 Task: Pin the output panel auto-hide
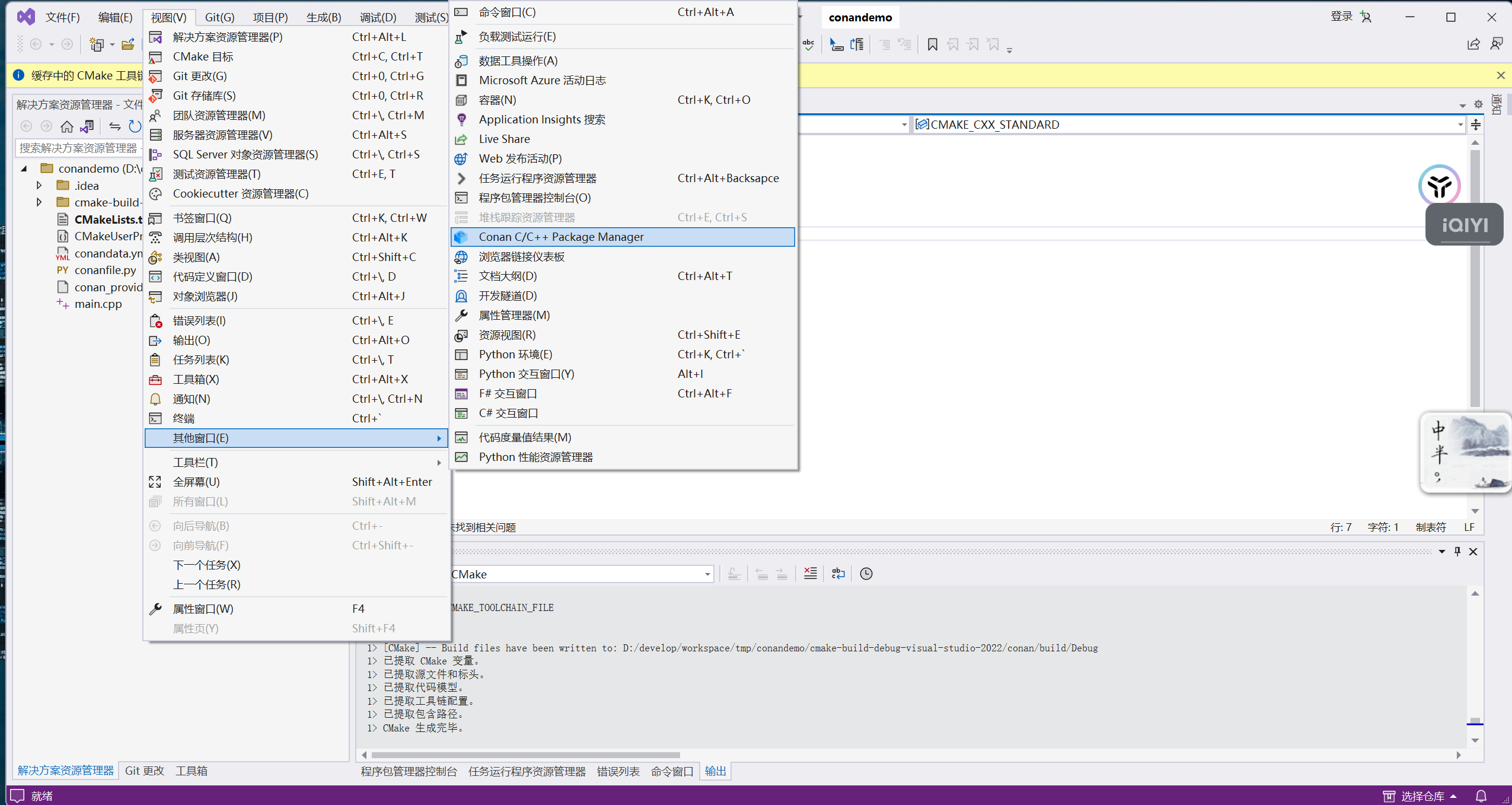(x=1457, y=552)
